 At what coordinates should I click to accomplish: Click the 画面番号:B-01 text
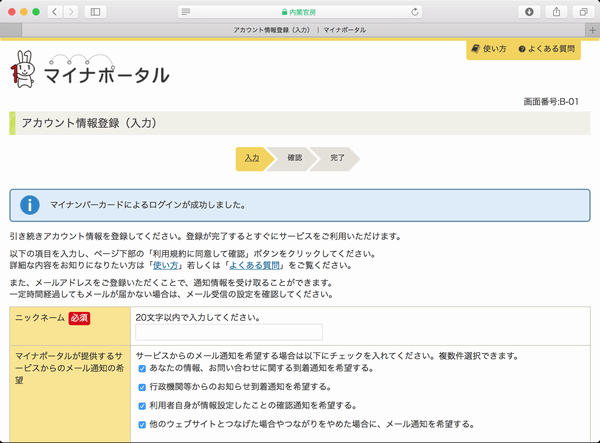[551, 102]
